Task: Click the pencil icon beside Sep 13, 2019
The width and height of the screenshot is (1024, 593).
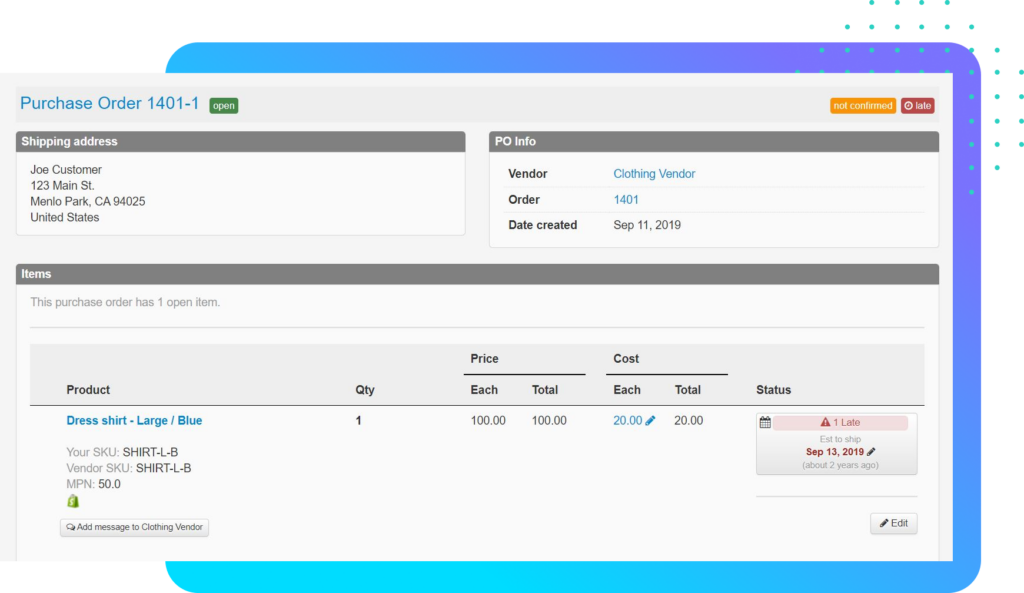Action: coord(871,452)
